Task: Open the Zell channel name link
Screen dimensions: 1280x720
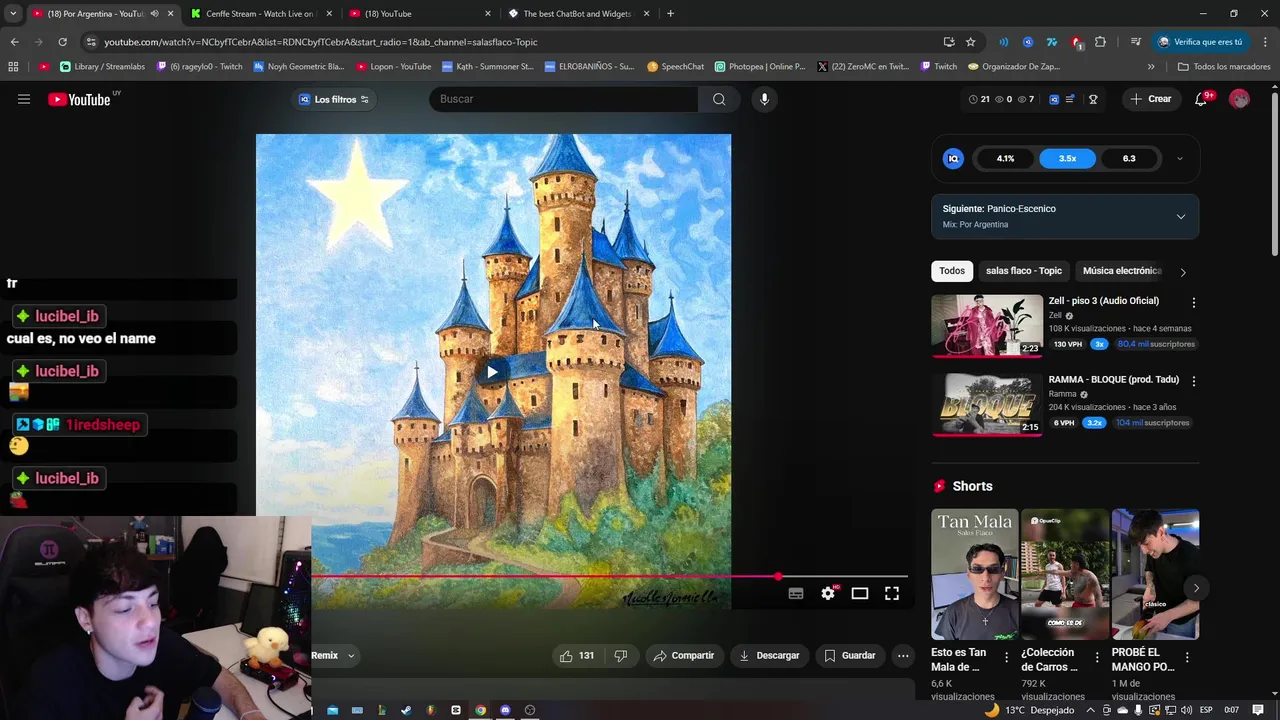Action: pos(1055,315)
